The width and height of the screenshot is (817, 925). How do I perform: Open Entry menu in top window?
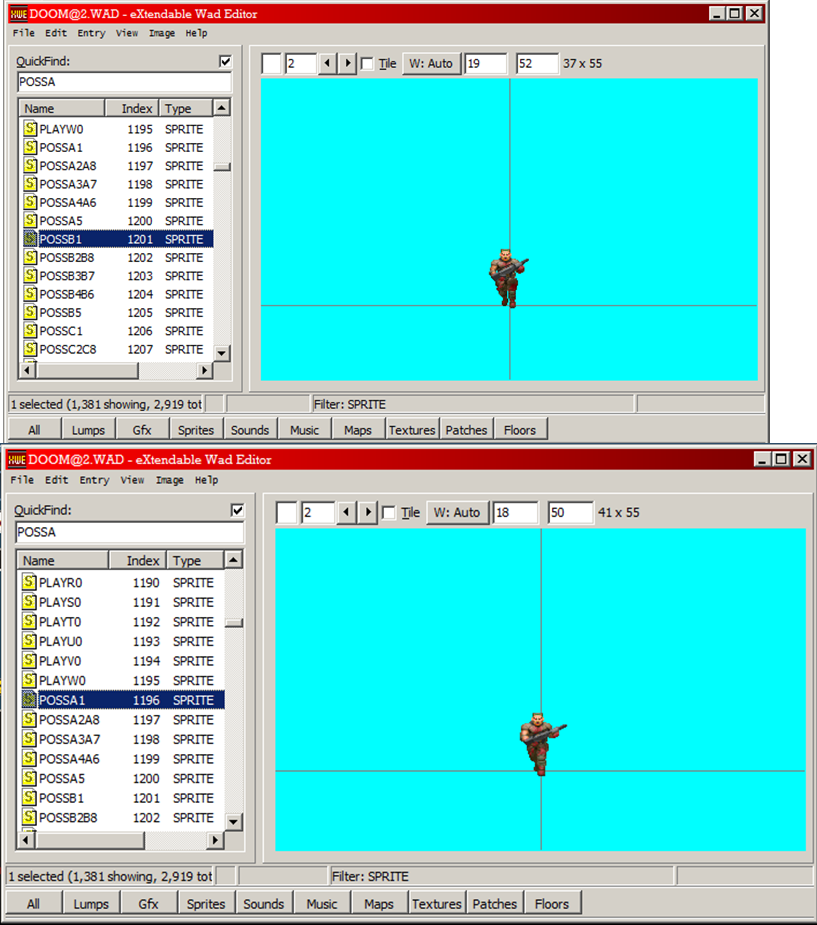(91, 33)
